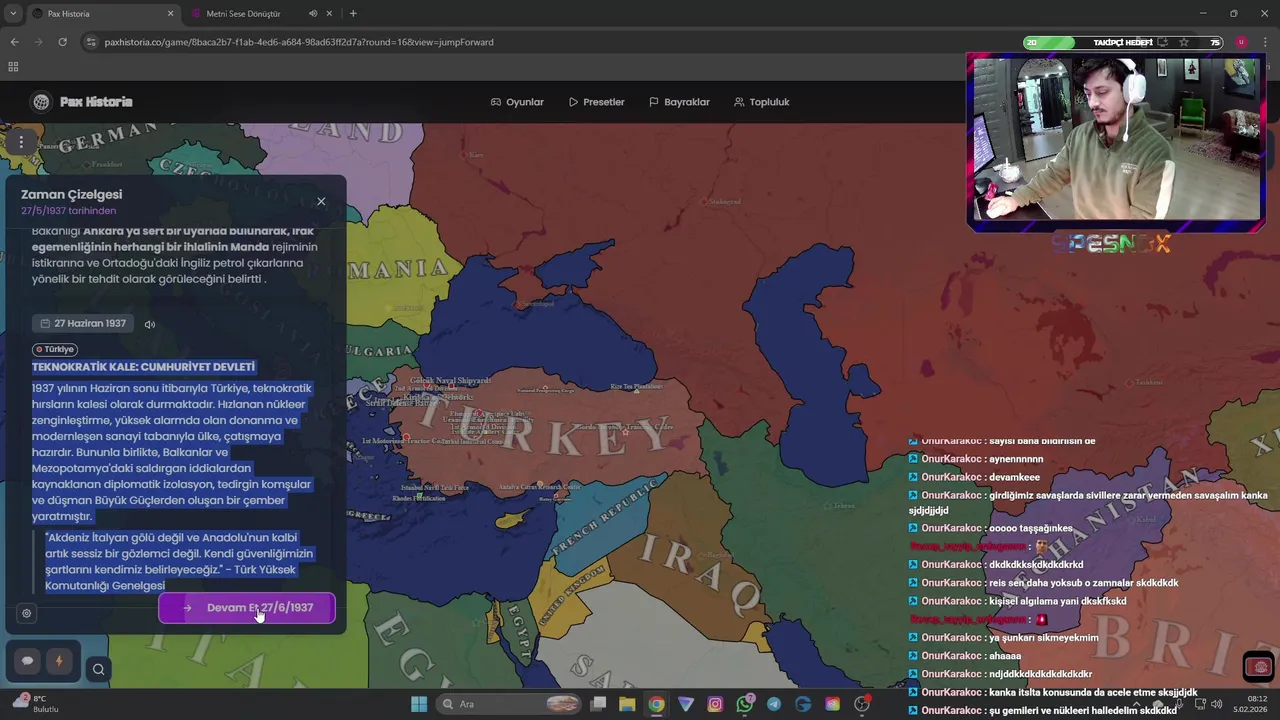Click the bookmark star in browser toolbar
The image size is (1280, 720).
[1184, 42]
